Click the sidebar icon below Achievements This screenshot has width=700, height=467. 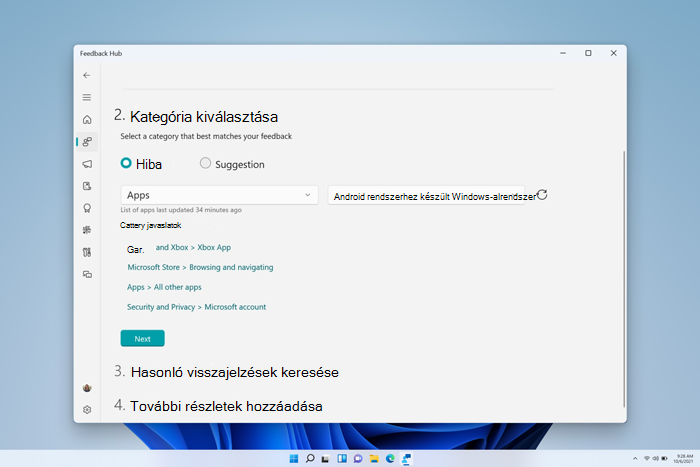click(87, 230)
